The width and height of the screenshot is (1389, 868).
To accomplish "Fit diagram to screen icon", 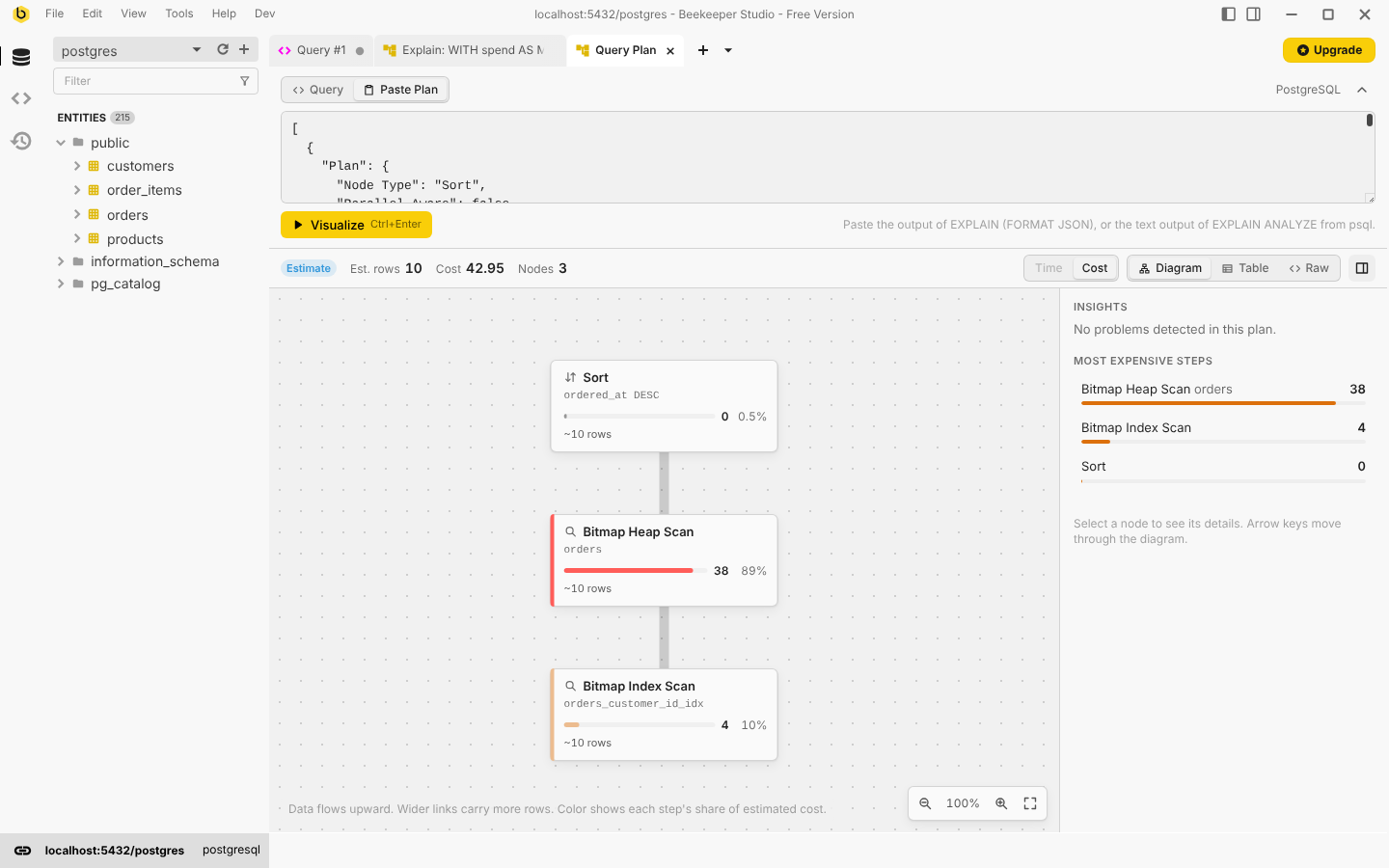I will click(x=1030, y=803).
